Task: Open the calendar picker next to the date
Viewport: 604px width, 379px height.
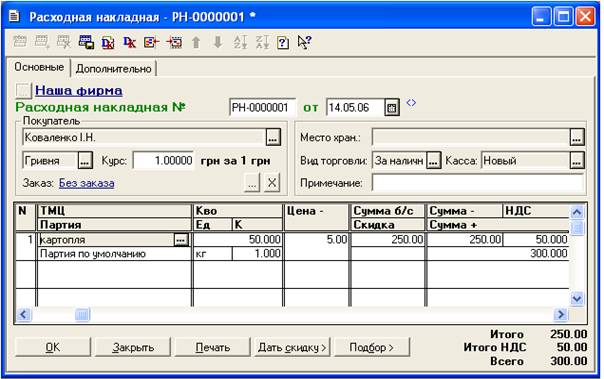Action: tap(392, 107)
